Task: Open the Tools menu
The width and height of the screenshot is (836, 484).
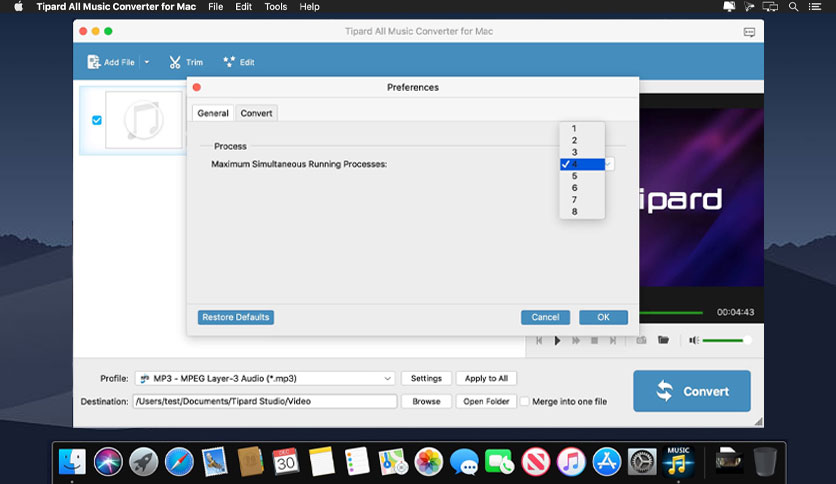Action: click(x=276, y=7)
